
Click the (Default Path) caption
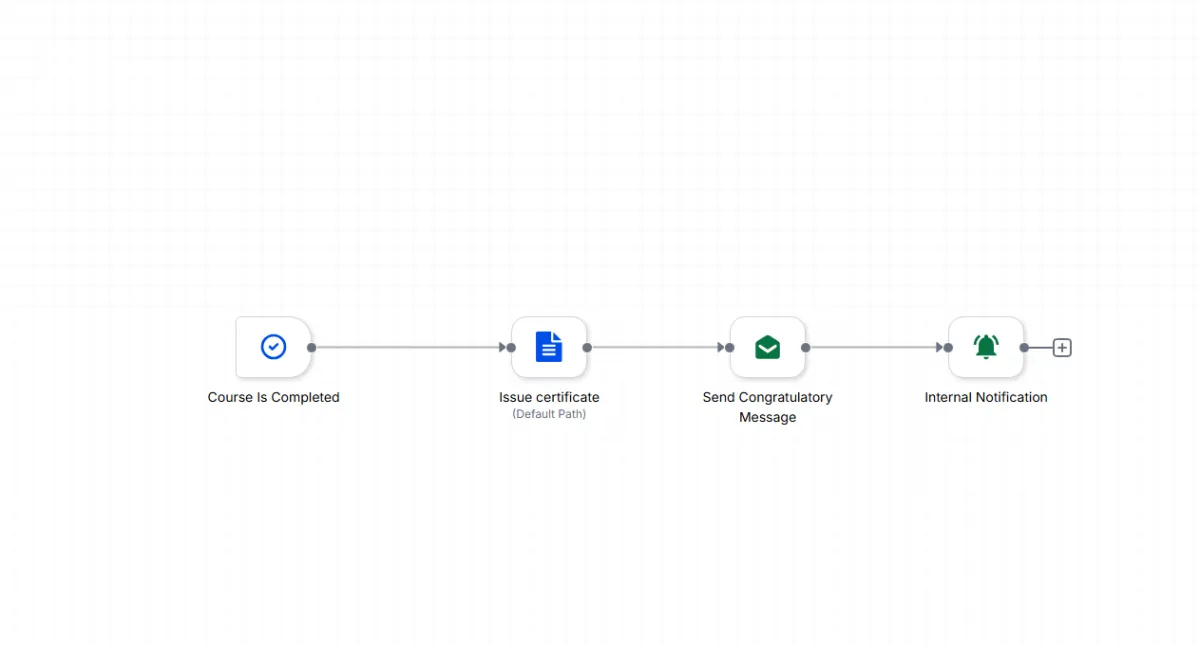pos(549,414)
